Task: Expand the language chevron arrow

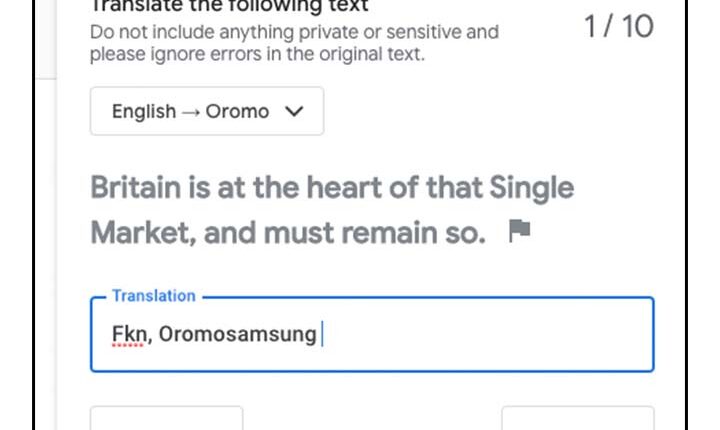Action: pyautogui.click(x=294, y=111)
